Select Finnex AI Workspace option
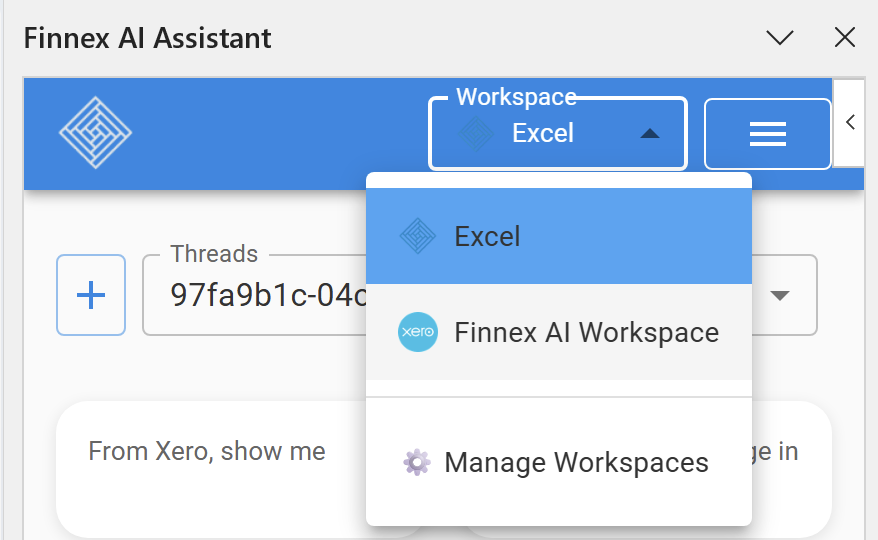878x540 pixels. click(559, 332)
